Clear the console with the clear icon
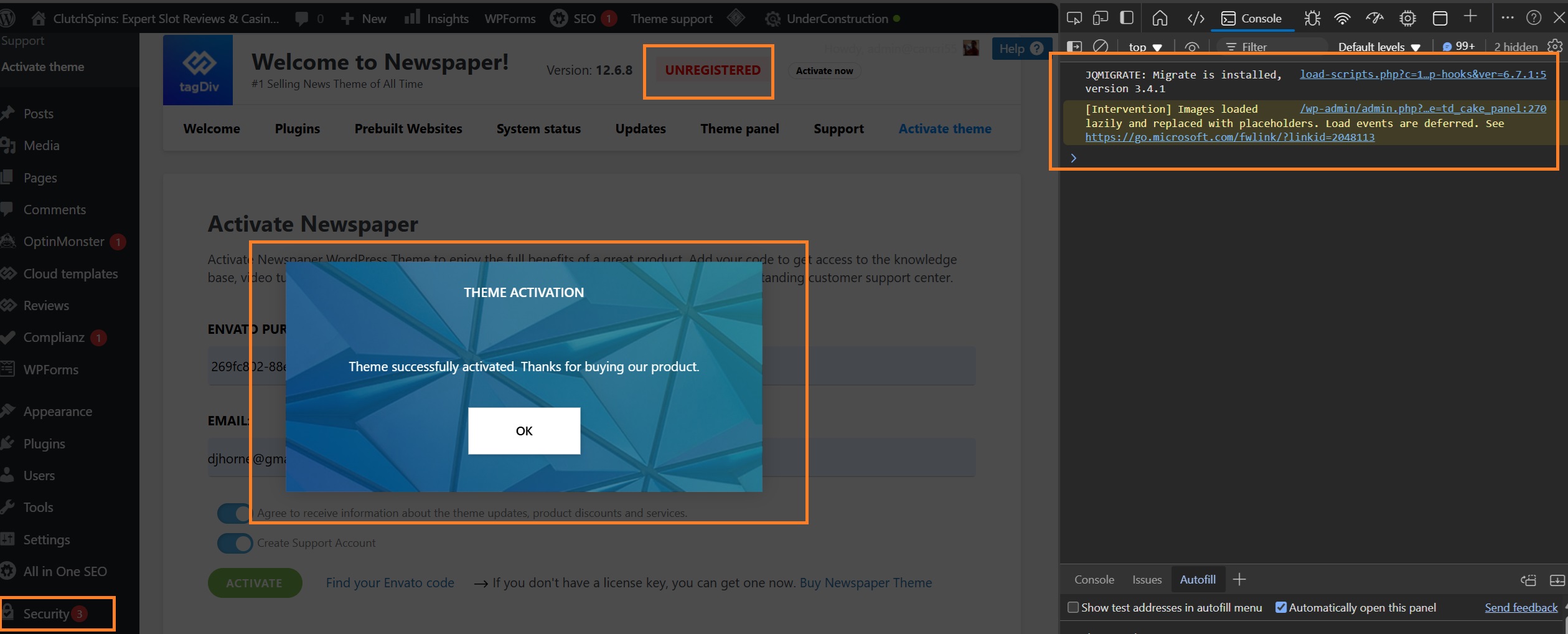 1101,47
